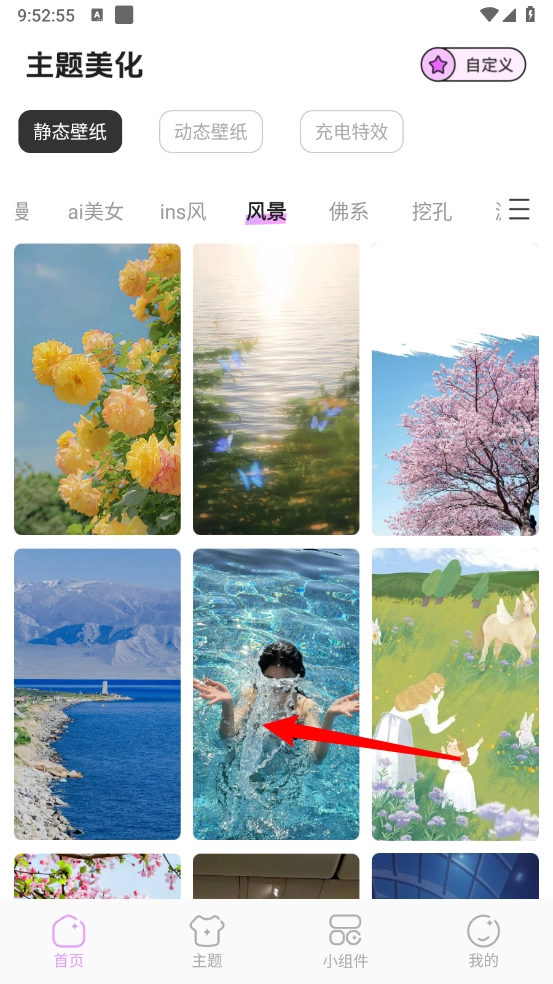Open the 我的 profile smiley icon
The height and width of the screenshot is (984, 553).
[x=483, y=931]
